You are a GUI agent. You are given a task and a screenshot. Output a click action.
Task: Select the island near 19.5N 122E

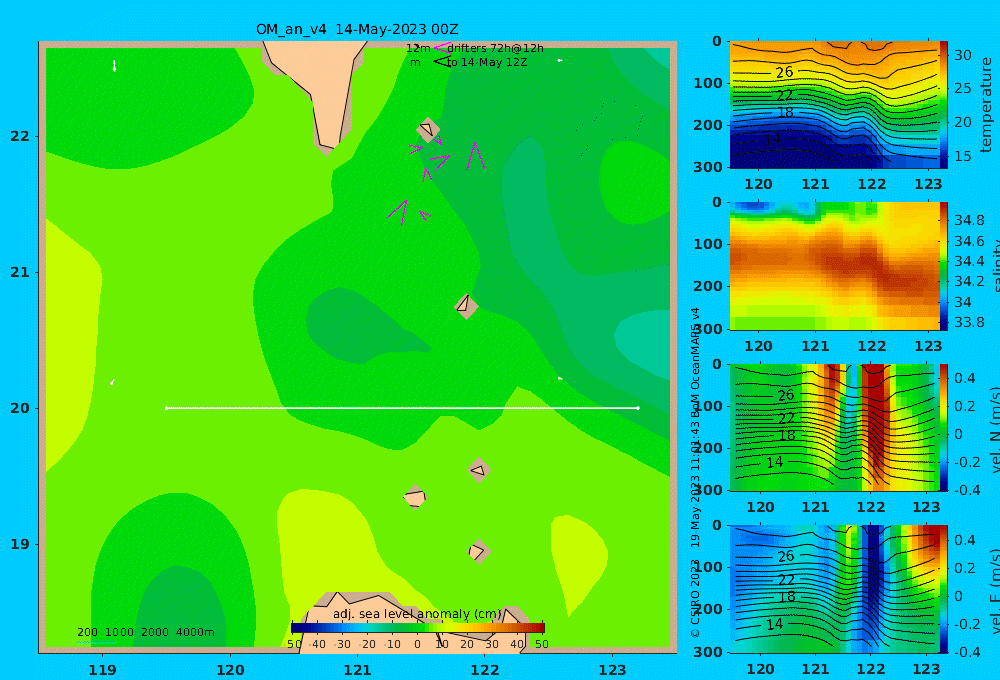(x=479, y=470)
